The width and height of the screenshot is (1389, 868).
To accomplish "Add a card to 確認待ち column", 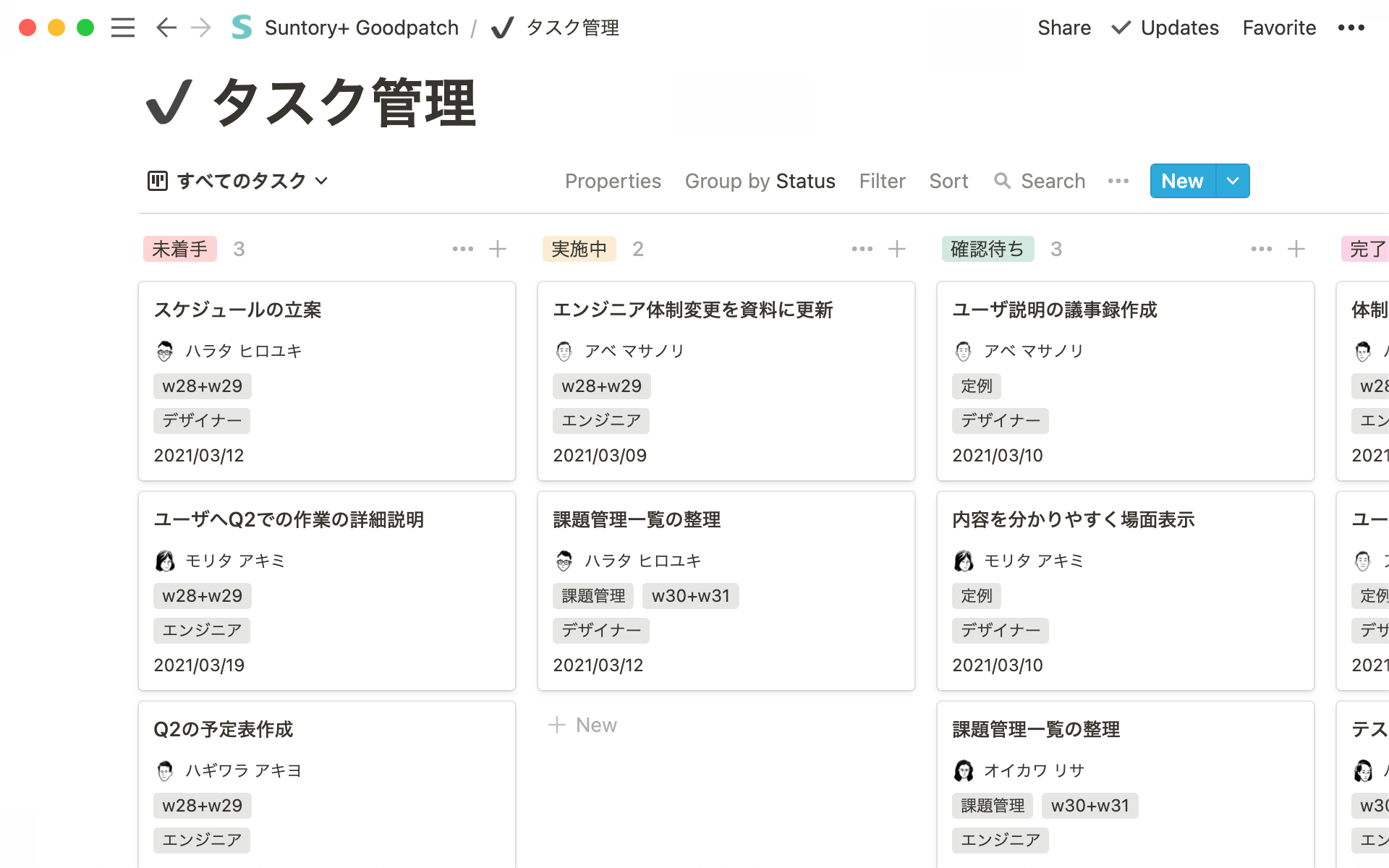I will (x=1296, y=249).
